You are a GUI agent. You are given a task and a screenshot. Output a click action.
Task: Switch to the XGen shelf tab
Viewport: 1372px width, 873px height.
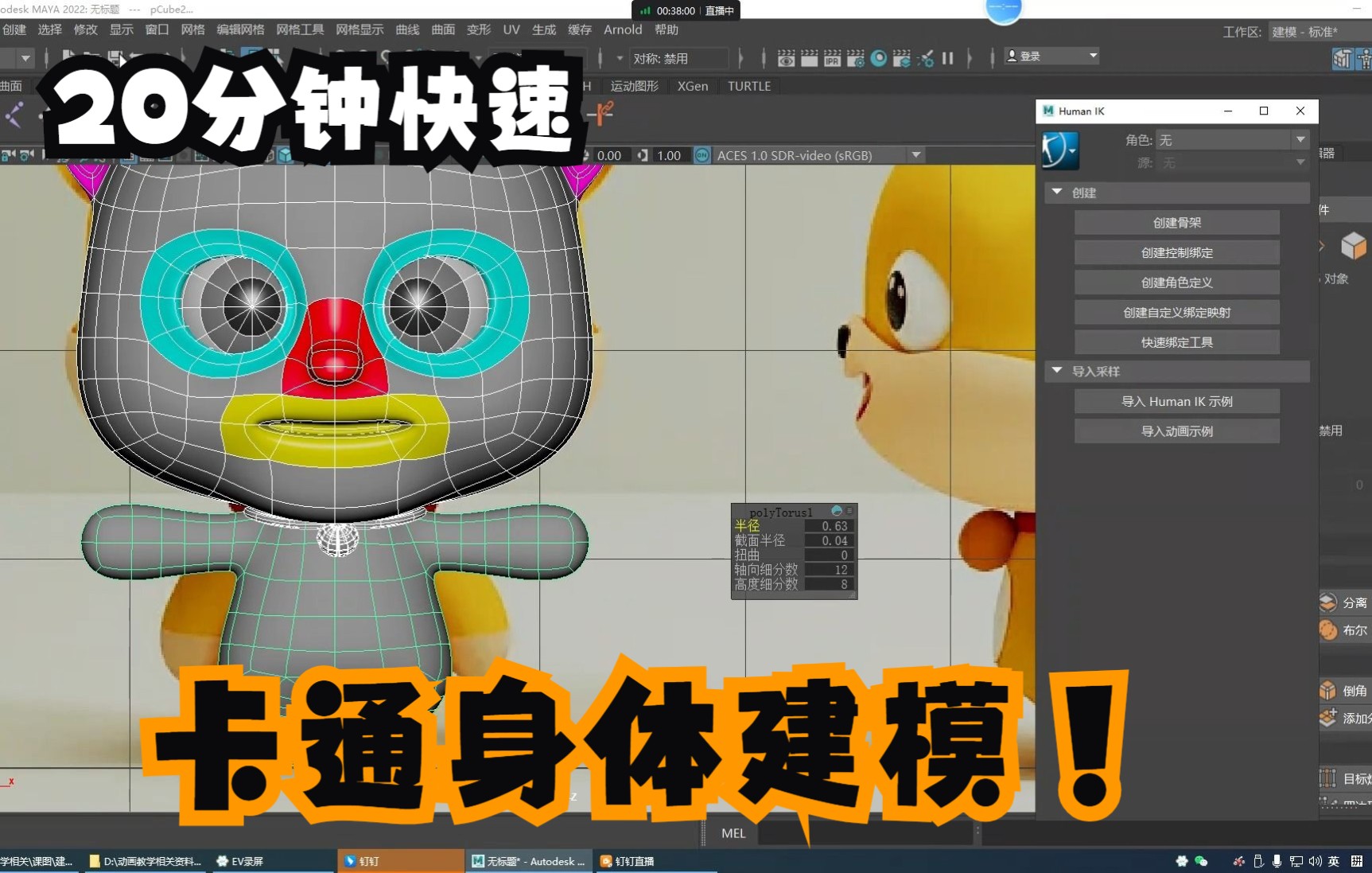692,86
